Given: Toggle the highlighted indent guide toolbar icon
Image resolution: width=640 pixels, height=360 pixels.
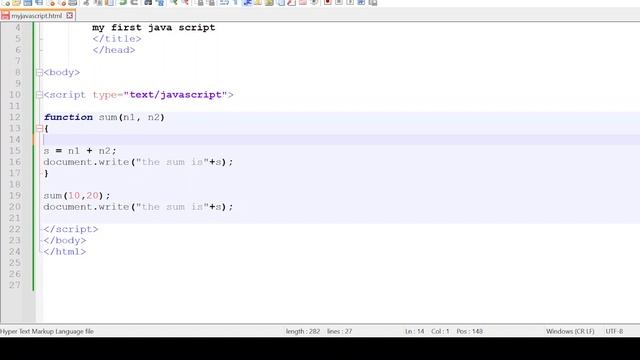Looking at the screenshot, I should [x=247, y=3].
